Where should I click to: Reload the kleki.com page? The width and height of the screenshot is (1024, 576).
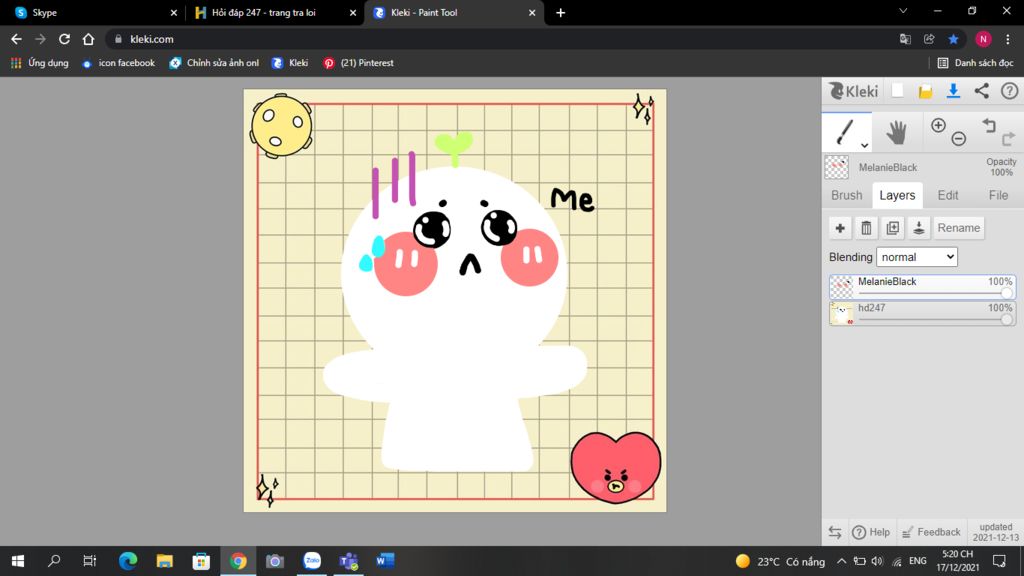[x=64, y=39]
